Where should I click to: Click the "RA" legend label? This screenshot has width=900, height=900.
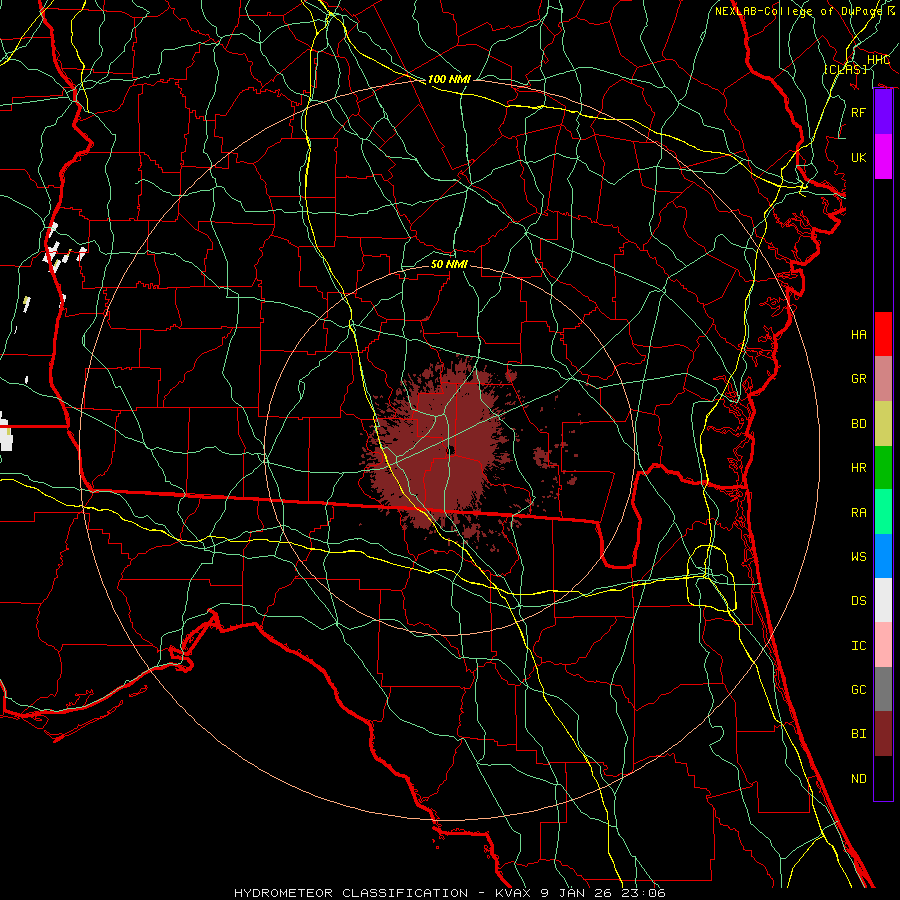(x=859, y=513)
